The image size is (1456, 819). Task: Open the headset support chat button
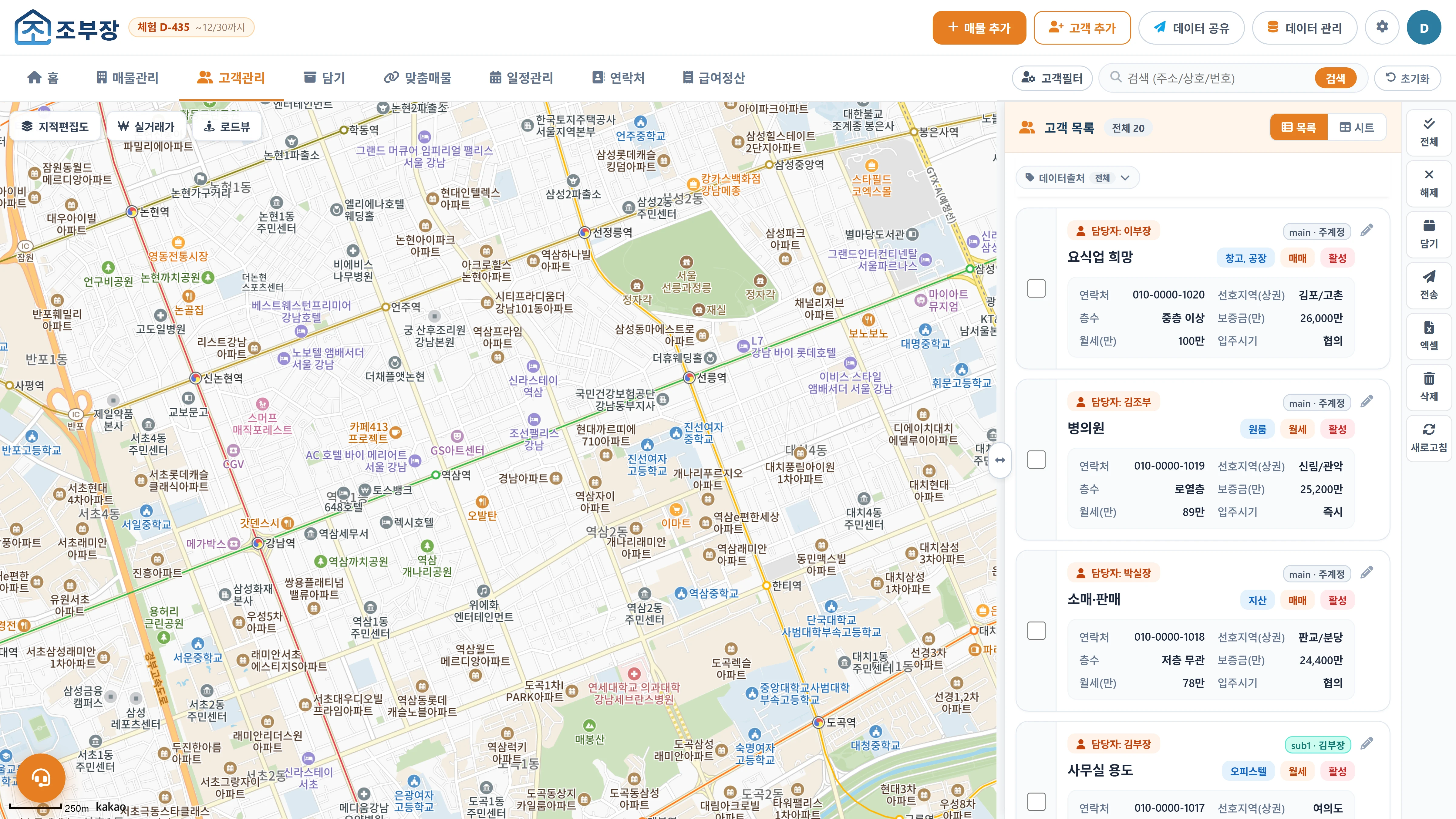coord(41,778)
